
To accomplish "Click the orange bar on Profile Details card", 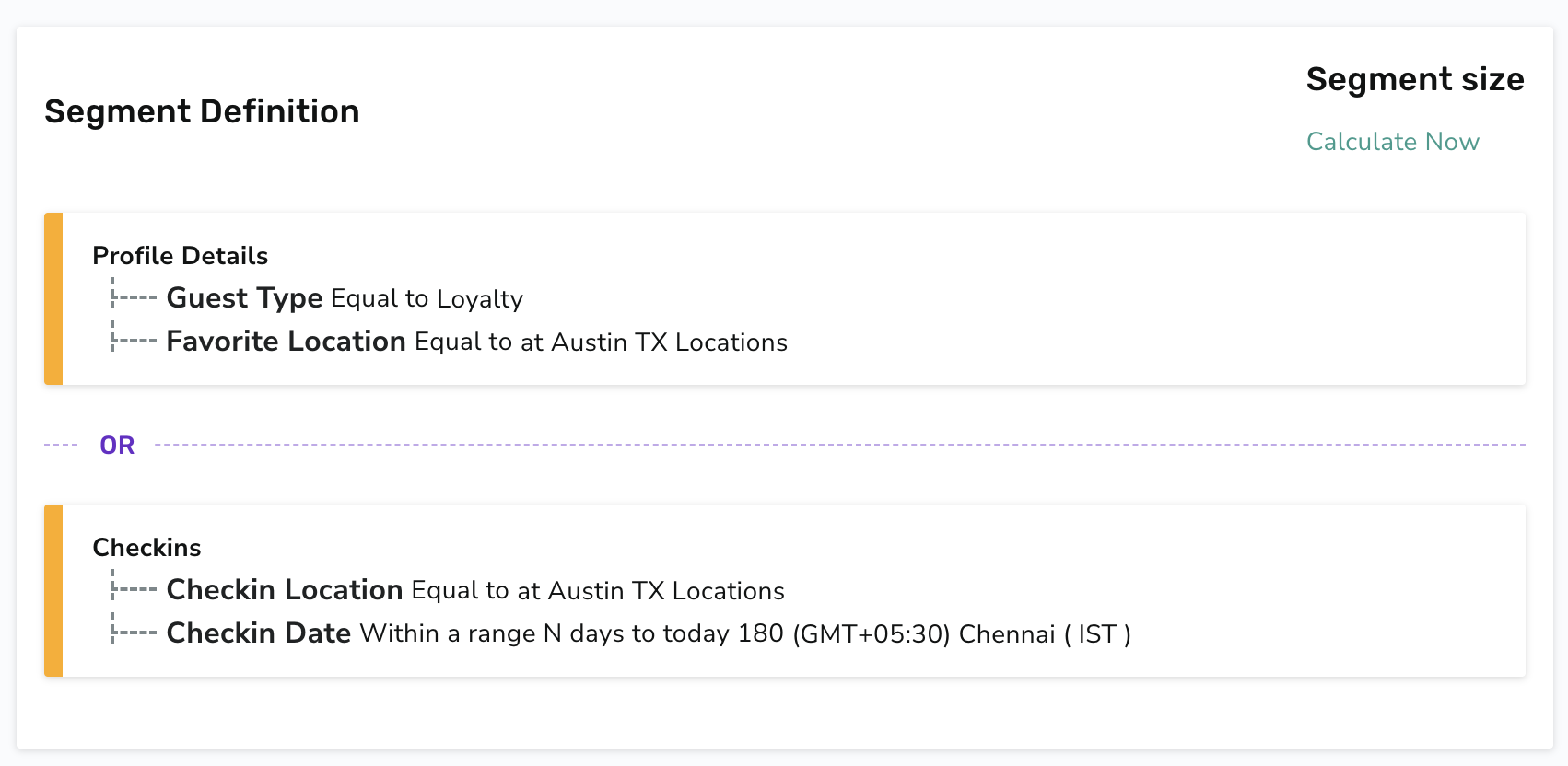I will [53, 298].
